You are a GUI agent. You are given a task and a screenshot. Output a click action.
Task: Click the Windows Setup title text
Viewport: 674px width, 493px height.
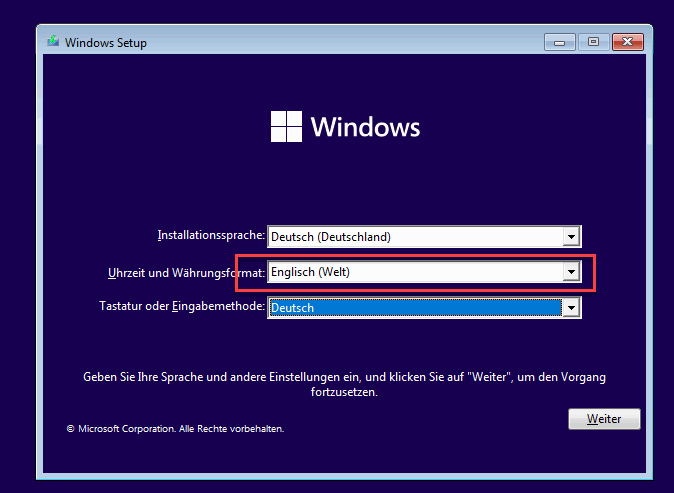coord(106,43)
